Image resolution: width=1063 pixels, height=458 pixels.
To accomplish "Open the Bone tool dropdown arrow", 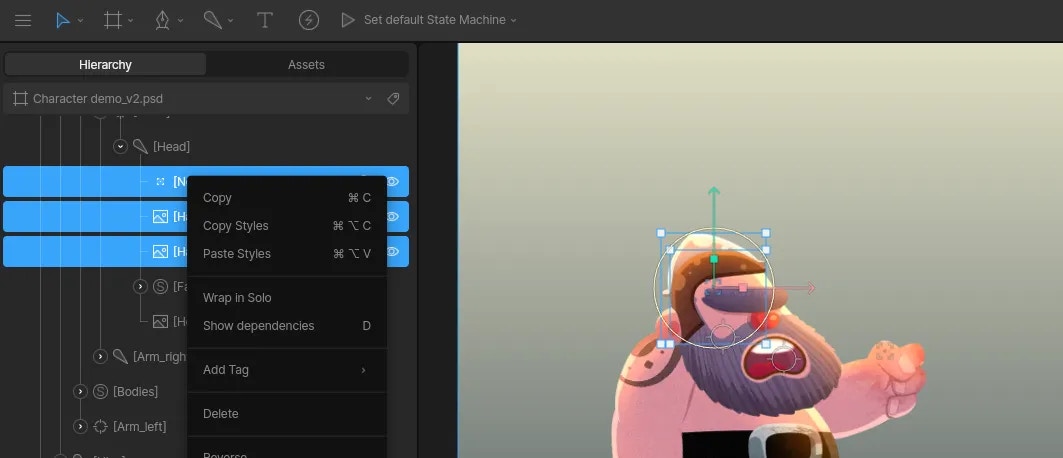I will pos(230,21).
